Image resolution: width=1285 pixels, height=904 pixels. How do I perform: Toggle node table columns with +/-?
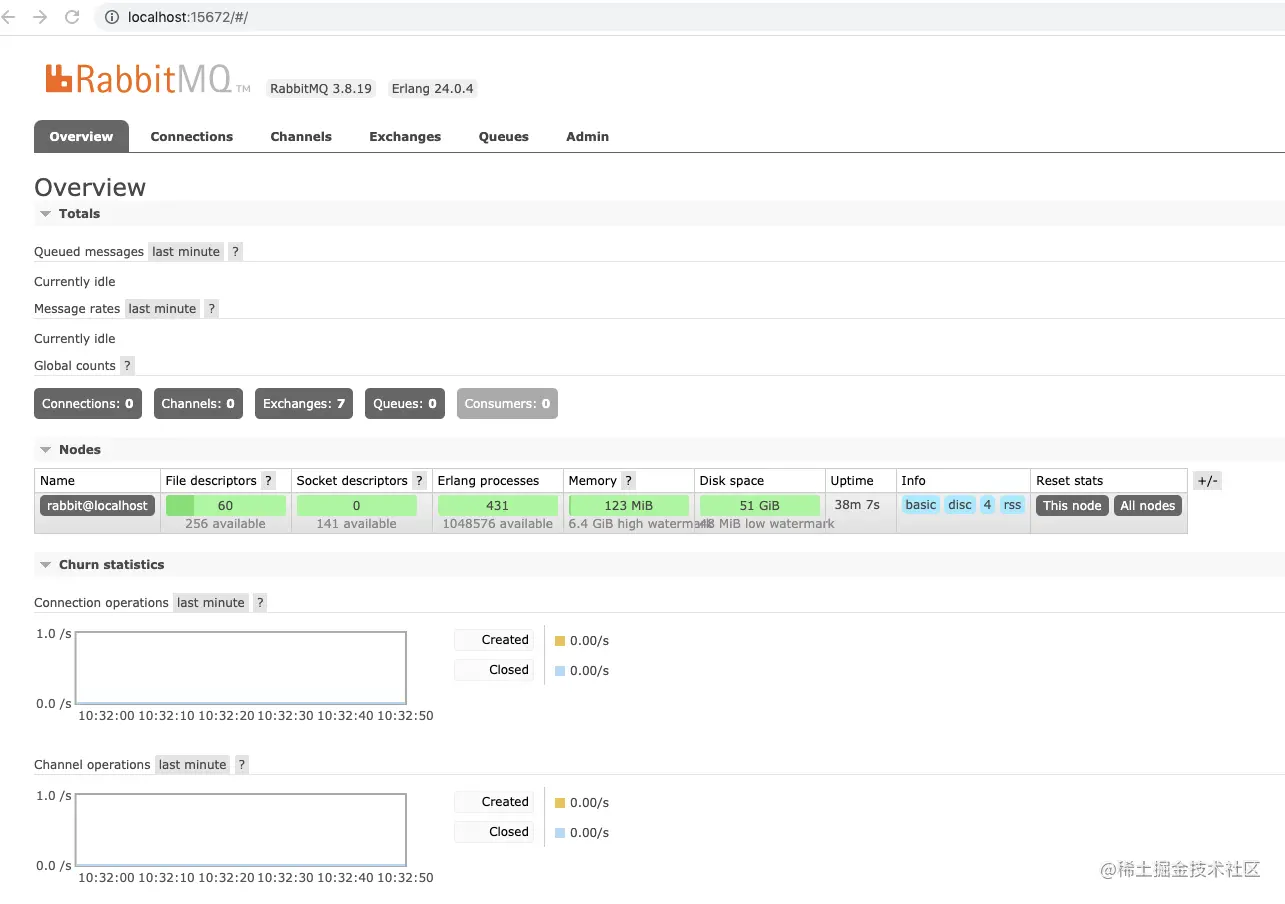[x=1207, y=481]
